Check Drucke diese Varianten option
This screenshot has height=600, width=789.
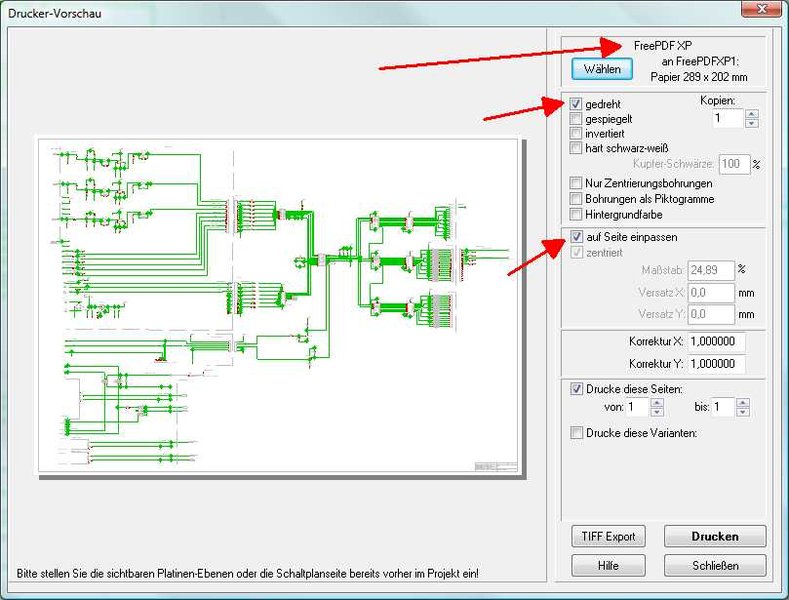pyautogui.click(x=576, y=433)
